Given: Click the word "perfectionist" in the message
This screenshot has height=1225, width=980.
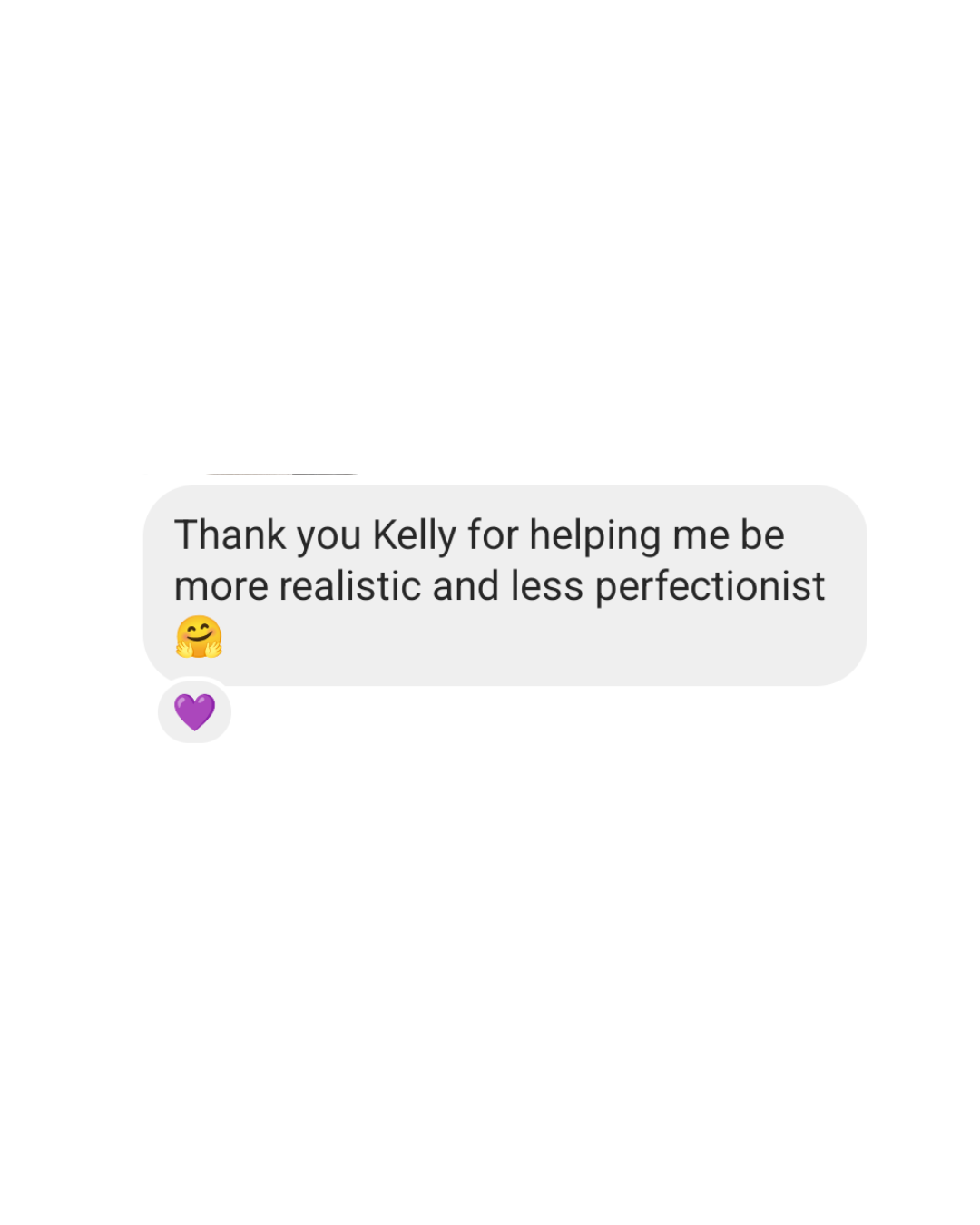Looking at the screenshot, I should (710, 587).
